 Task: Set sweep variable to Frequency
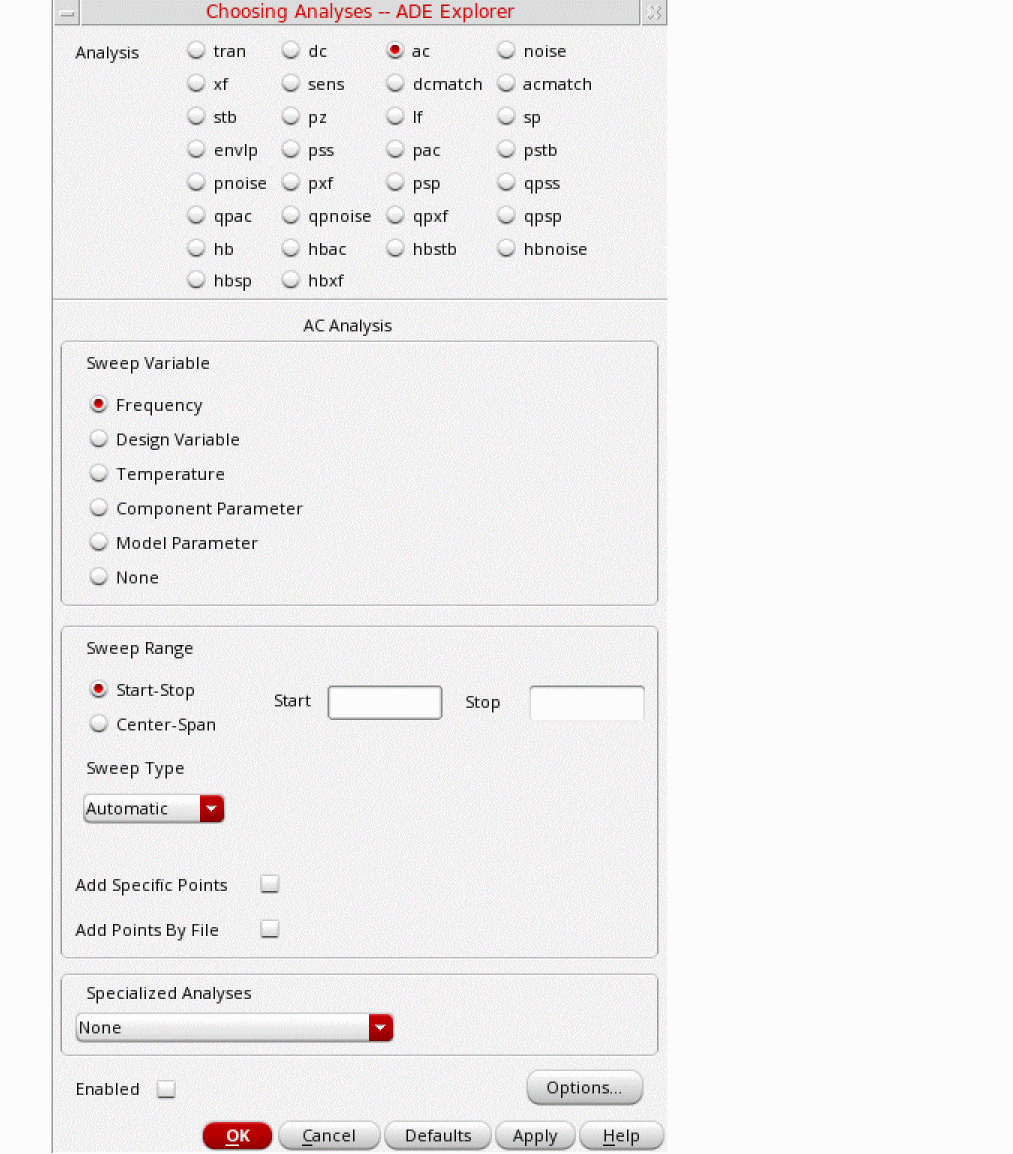(x=99, y=405)
